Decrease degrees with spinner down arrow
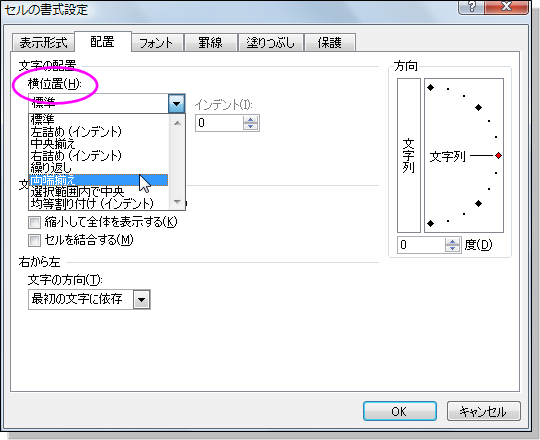The width and height of the screenshot is (540, 440). click(x=452, y=248)
